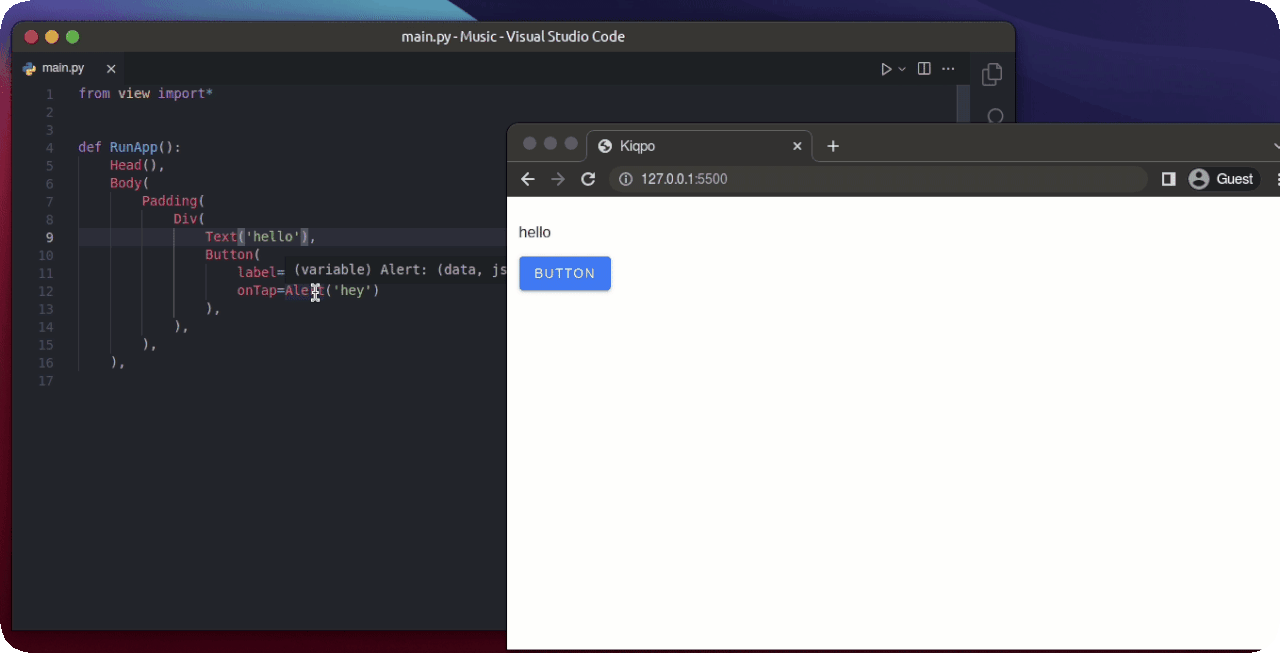Click the 'hello' text on webpage
The image size is (1280, 653).
tap(535, 232)
